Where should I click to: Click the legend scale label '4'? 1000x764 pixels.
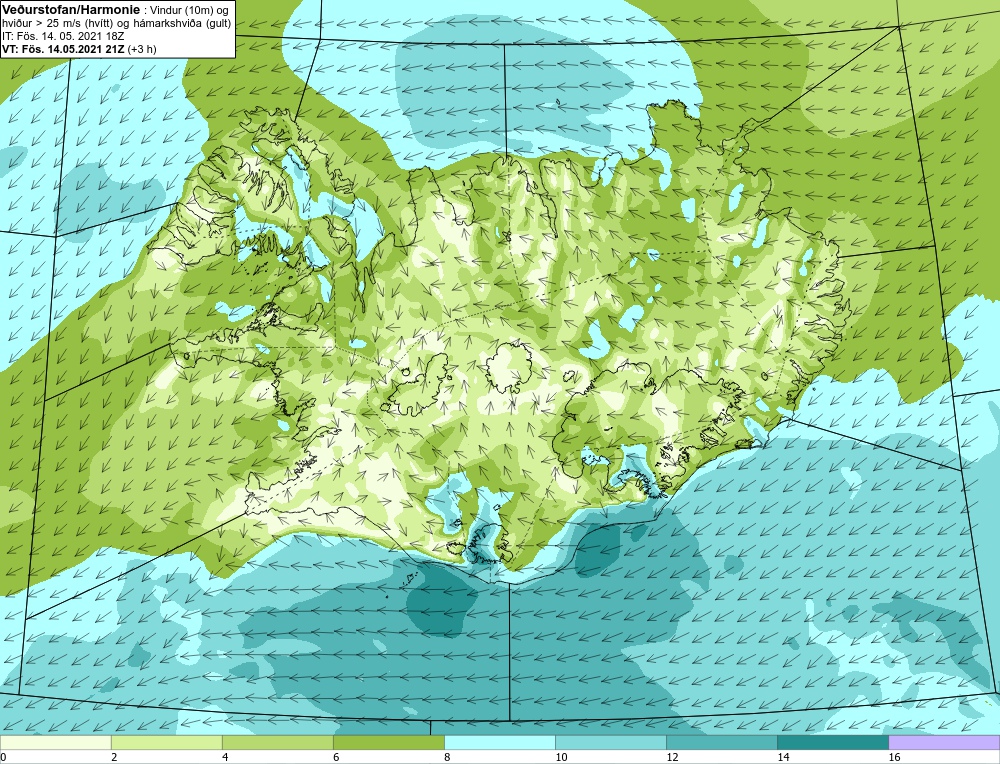(x=225, y=757)
